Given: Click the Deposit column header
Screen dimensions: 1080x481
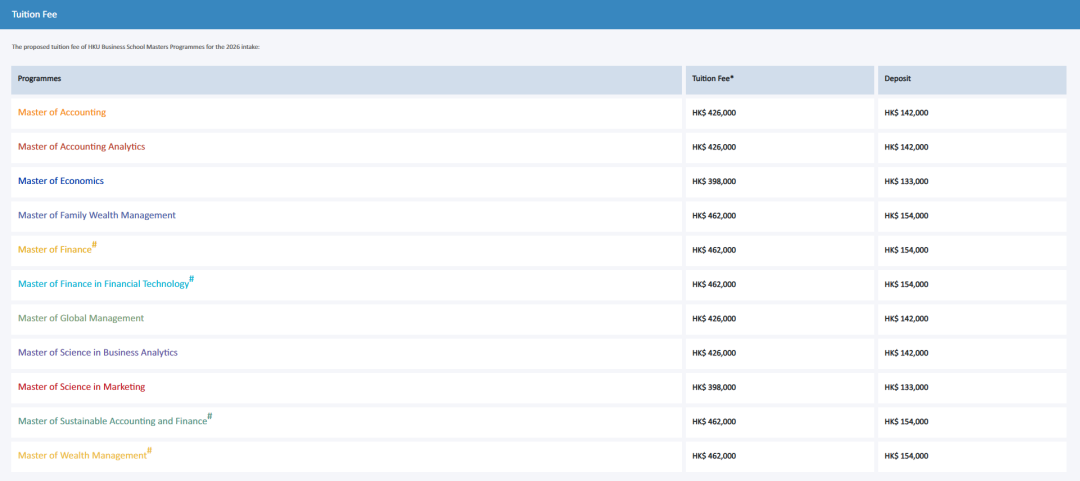Looking at the screenshot, I should coord(897,78).
